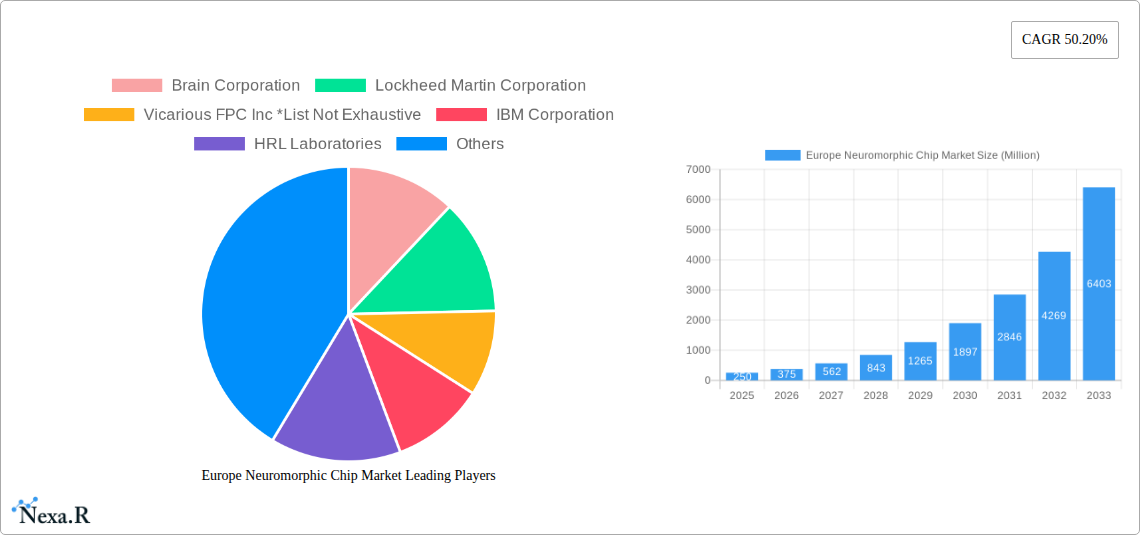Click the pie chart title Leading Players

[348, 475]
